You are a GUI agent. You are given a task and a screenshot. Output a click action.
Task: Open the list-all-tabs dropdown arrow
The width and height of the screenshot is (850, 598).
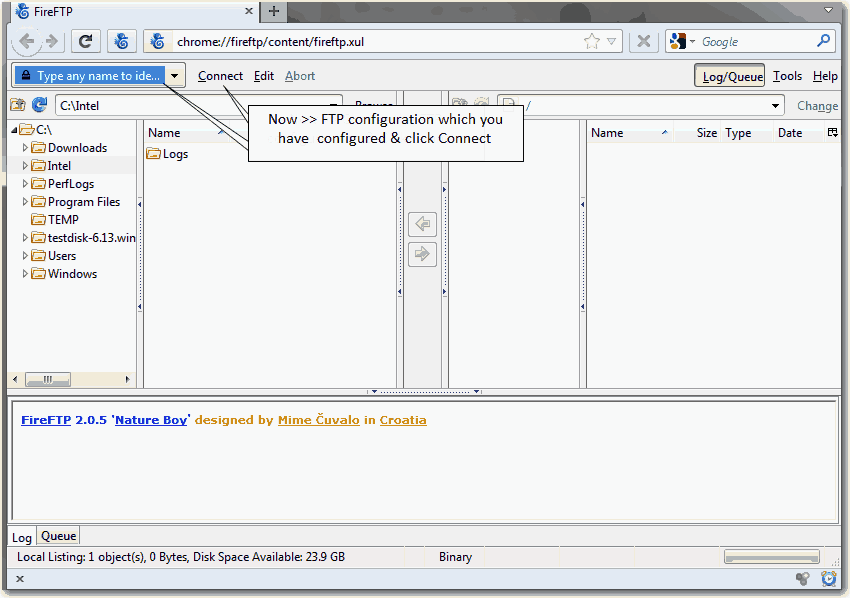[828, 10]
